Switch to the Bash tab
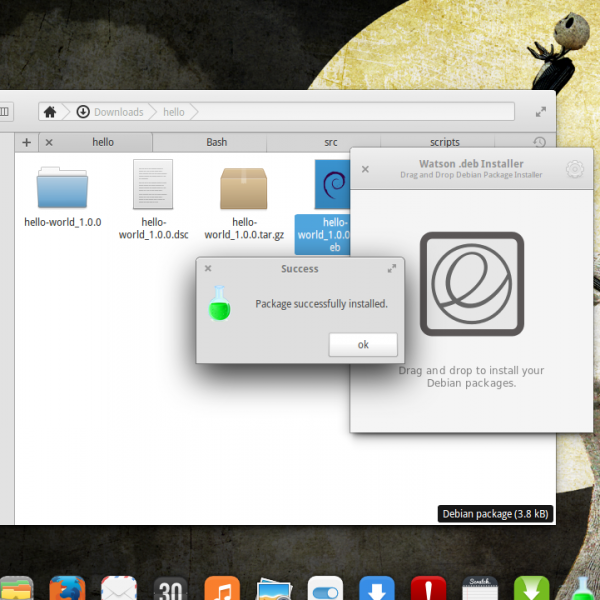The image size is (600, 600). tap(217, 142)
